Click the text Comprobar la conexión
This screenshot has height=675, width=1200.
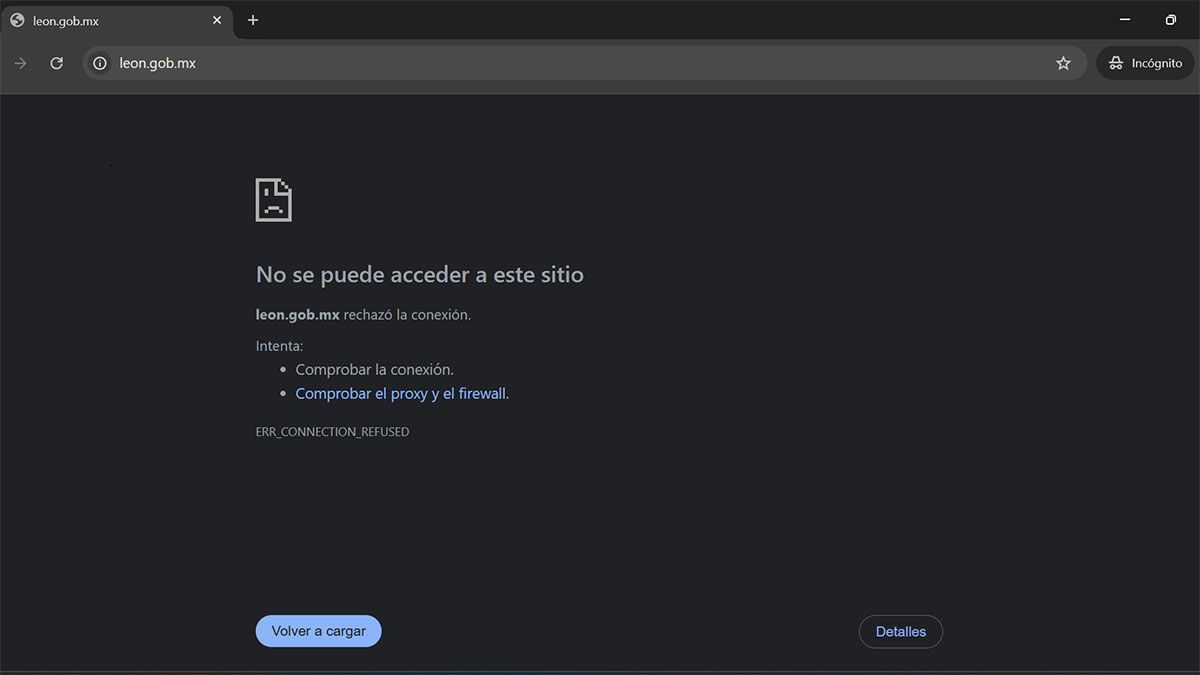click(x=374, y=370)
